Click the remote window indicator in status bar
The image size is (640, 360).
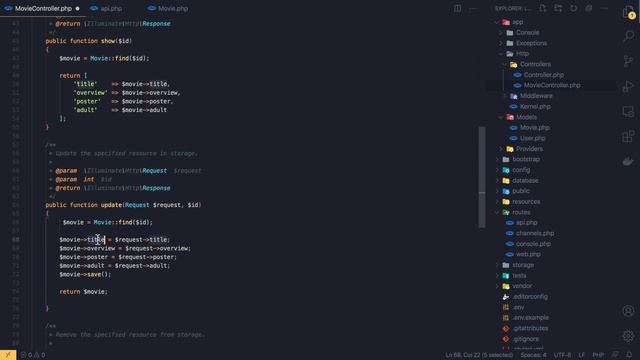pos(8,355)
